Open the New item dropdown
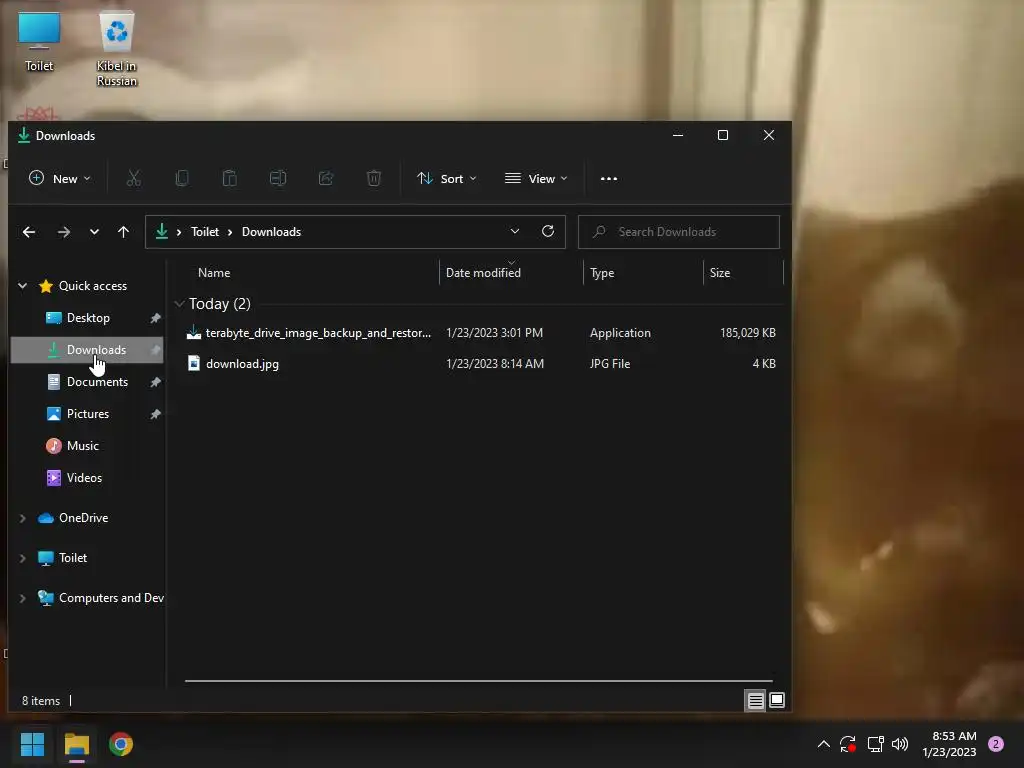Image resolution: width=1024 pixels, height=768 pixels. point(60,178)
